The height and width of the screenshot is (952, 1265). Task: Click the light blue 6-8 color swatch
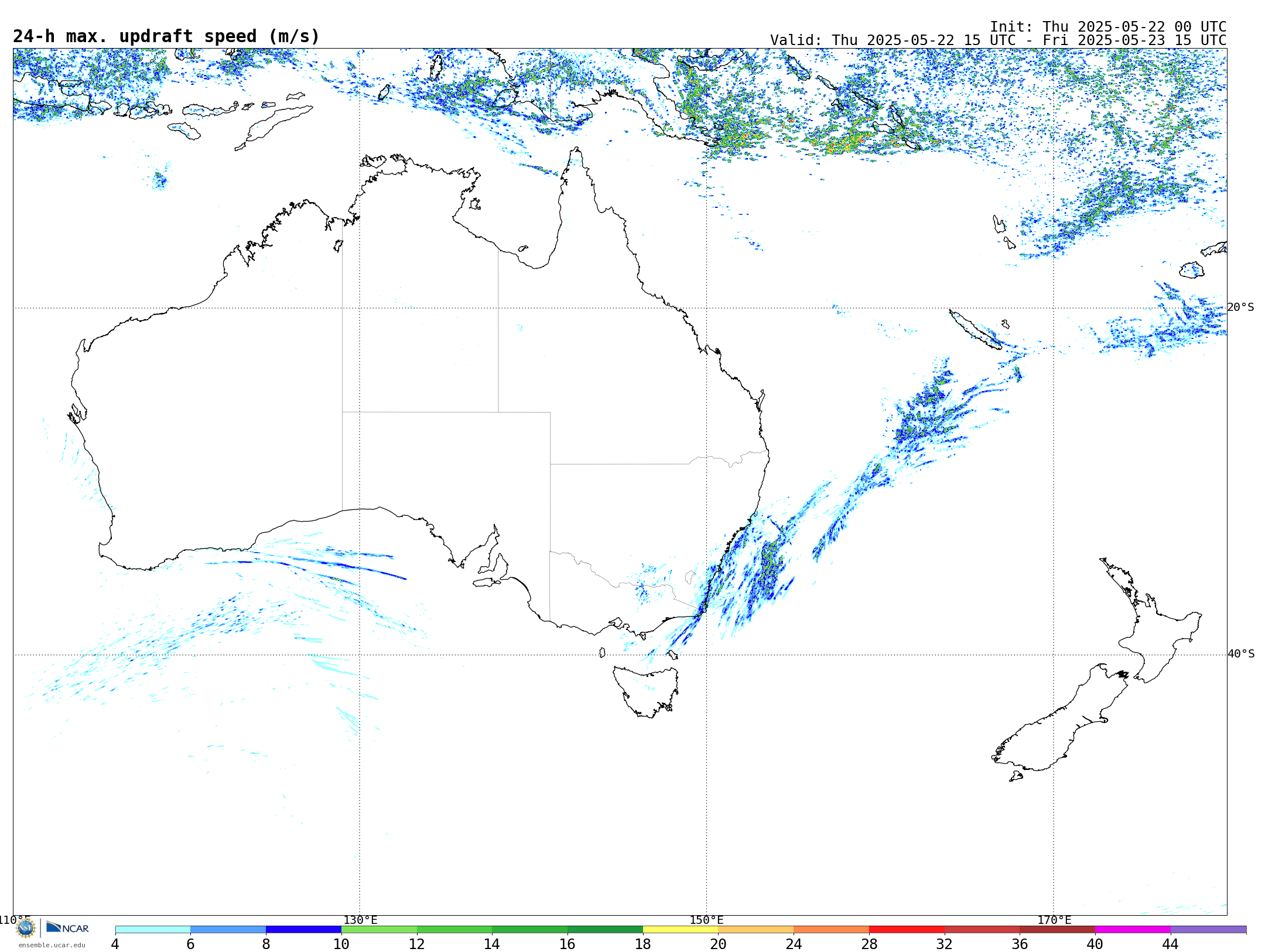click(x=228, y=930)
